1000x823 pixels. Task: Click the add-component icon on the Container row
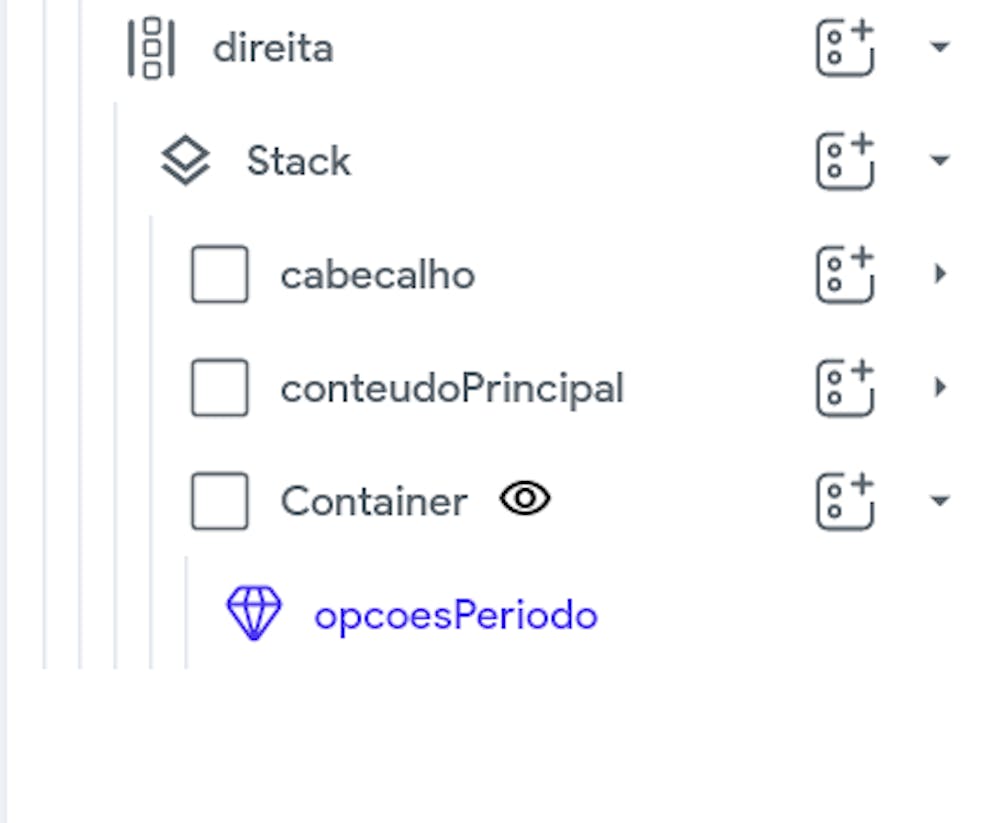pyautogui.click(x=843, y=501)
